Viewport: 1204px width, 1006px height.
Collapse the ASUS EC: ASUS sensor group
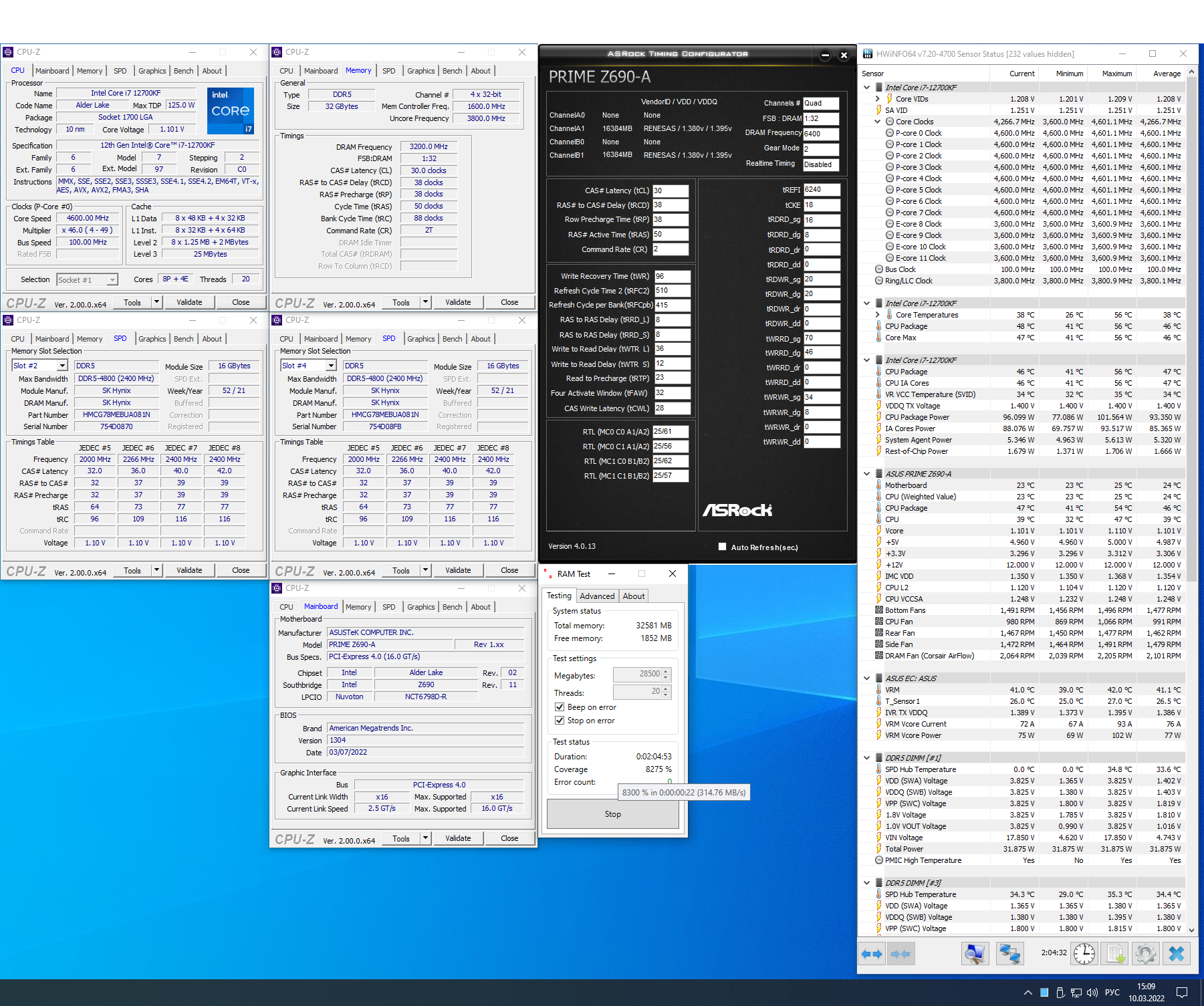867,678
